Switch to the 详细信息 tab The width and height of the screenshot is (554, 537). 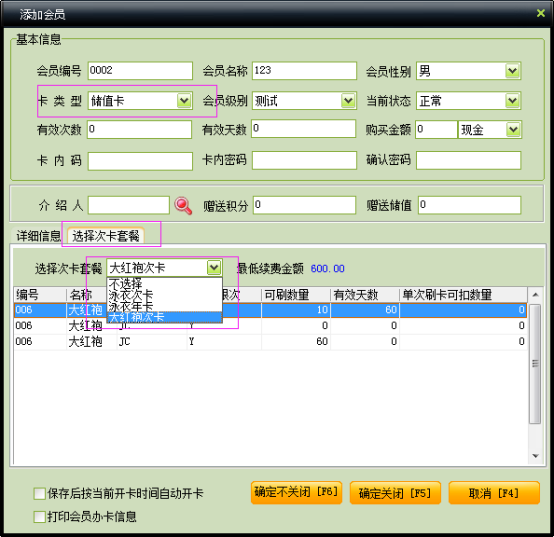(x=38, y=236)
